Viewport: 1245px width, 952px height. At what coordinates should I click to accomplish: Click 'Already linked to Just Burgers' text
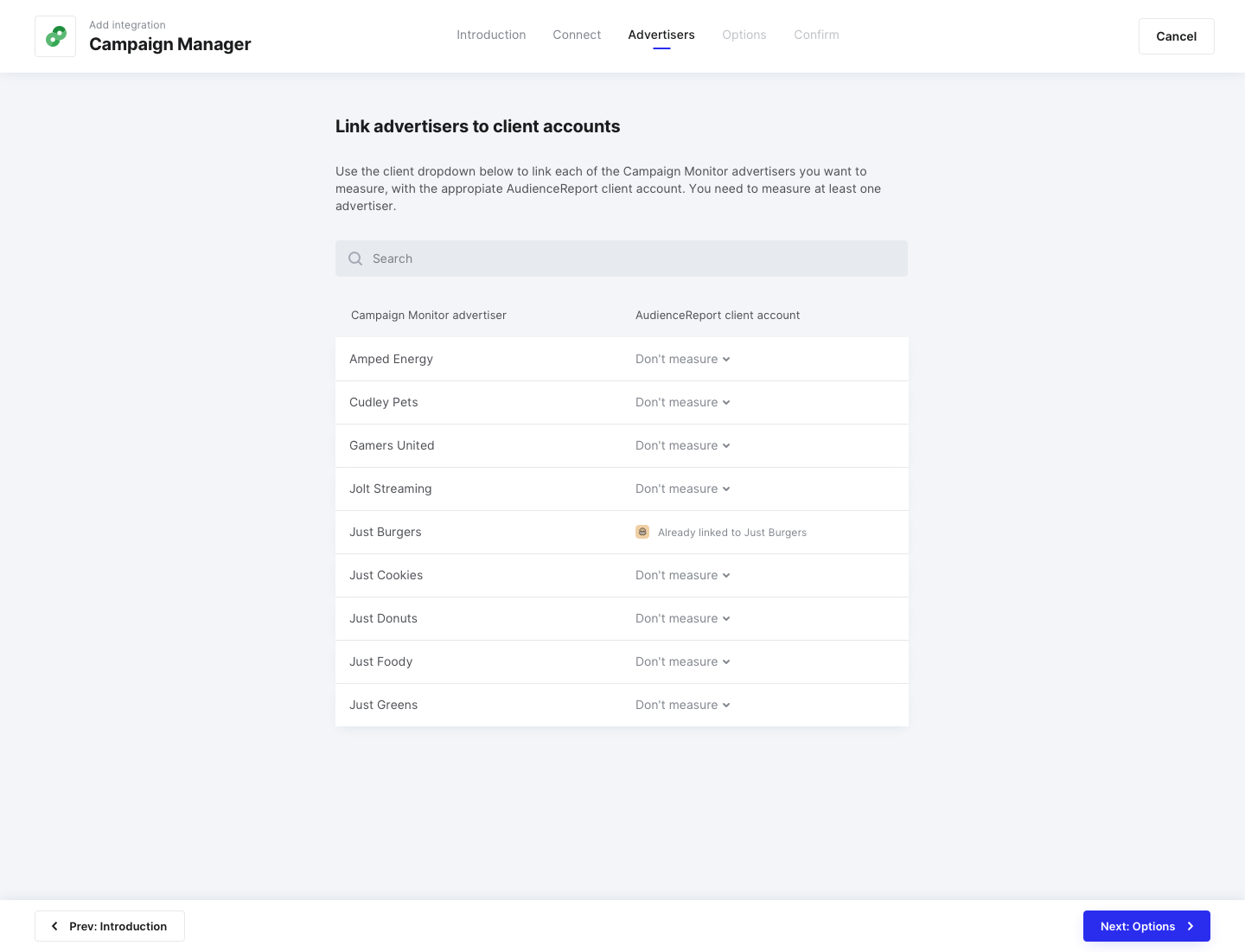click(732, 533)
